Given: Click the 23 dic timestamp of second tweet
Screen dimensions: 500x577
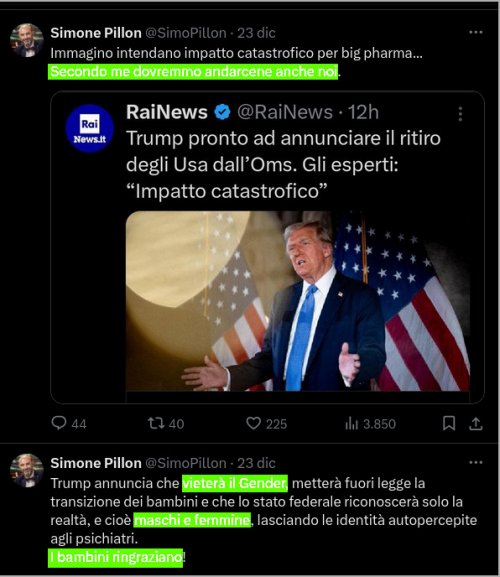Looking at the screenshot, I should click(256, 463).
